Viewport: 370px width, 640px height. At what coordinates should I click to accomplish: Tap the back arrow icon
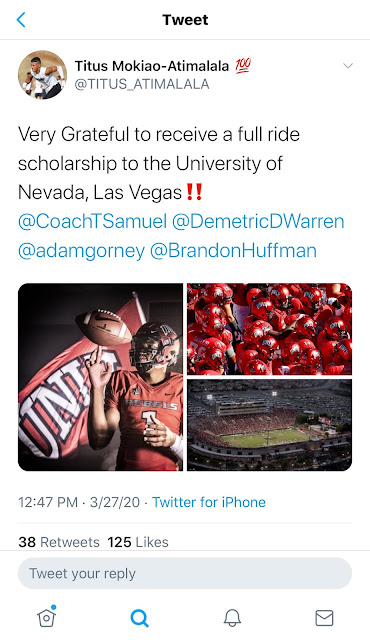coord(21,20)
